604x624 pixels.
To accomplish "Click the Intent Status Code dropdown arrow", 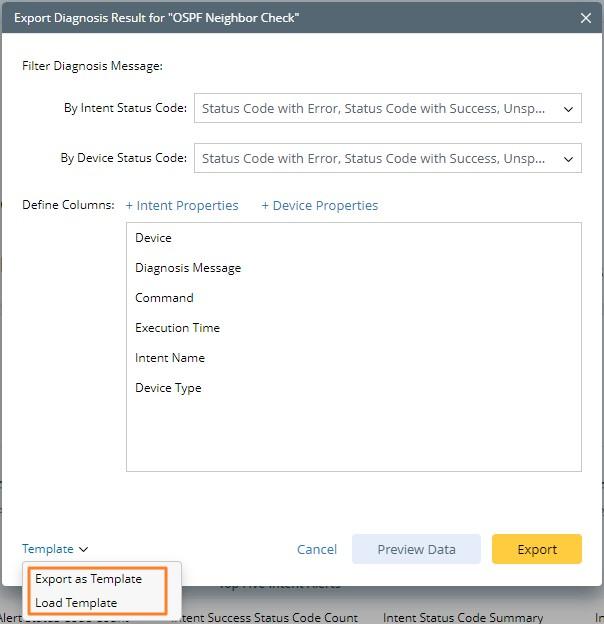I will 568,108.
